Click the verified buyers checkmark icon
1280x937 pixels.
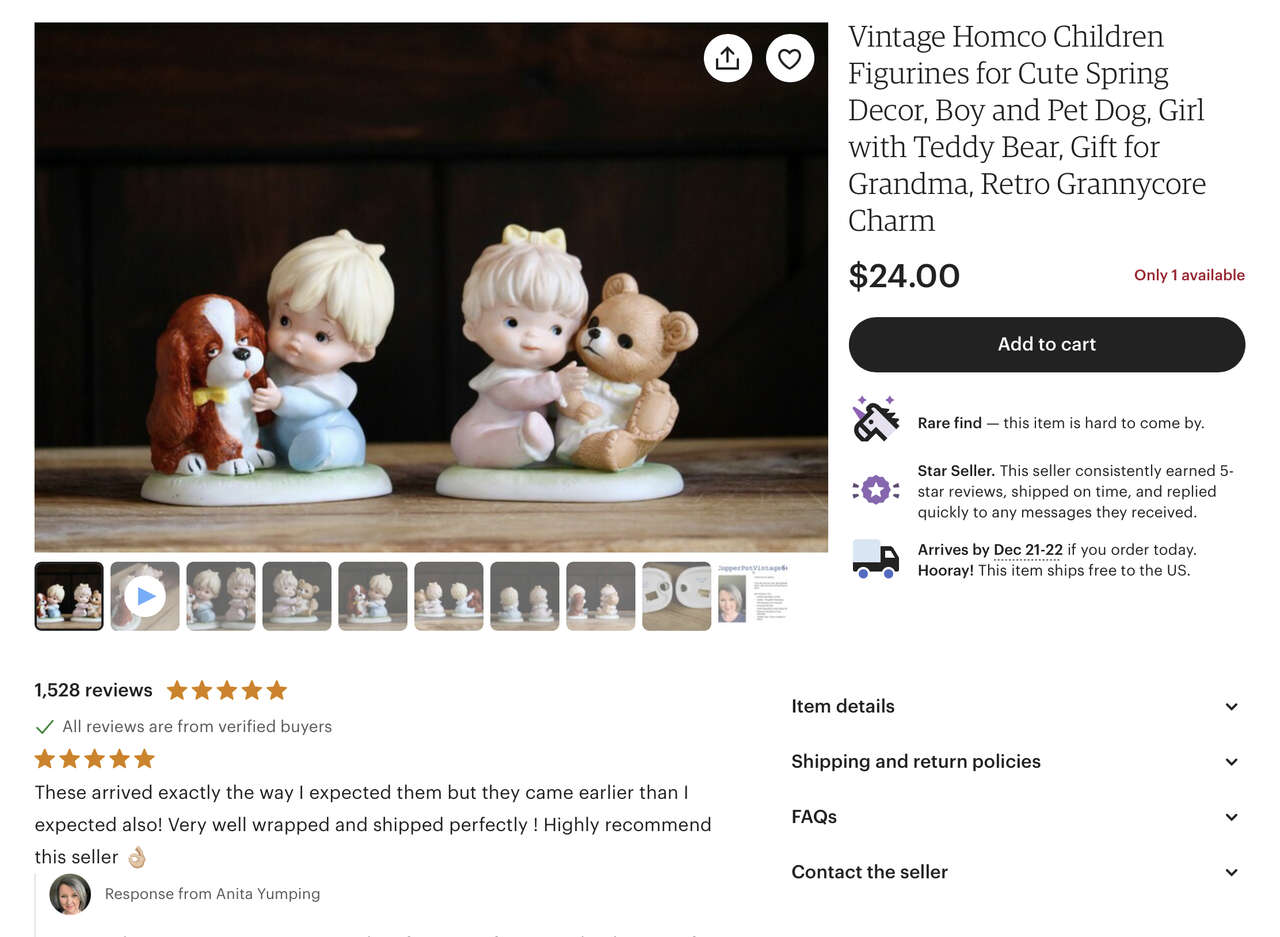44,727
